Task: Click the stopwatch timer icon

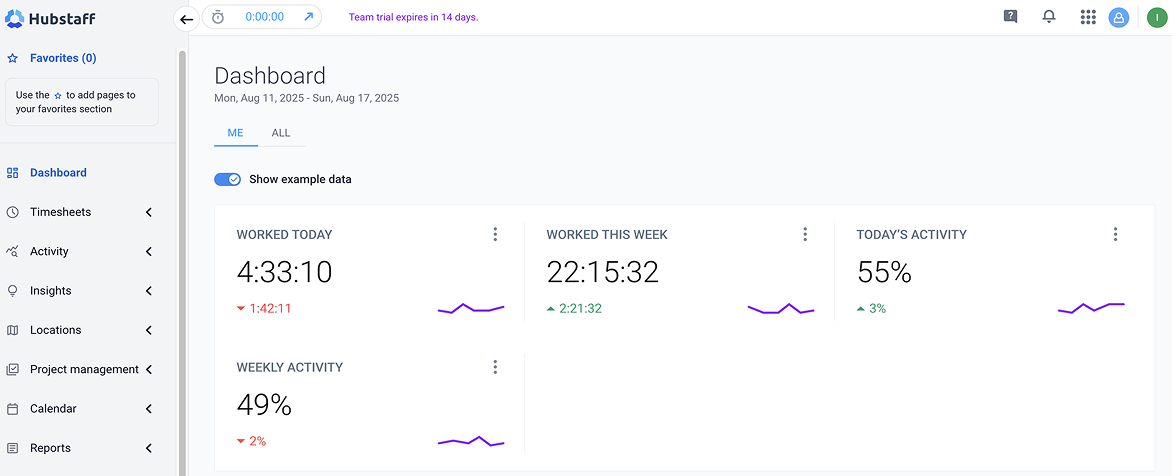Action: pos(218,17)
